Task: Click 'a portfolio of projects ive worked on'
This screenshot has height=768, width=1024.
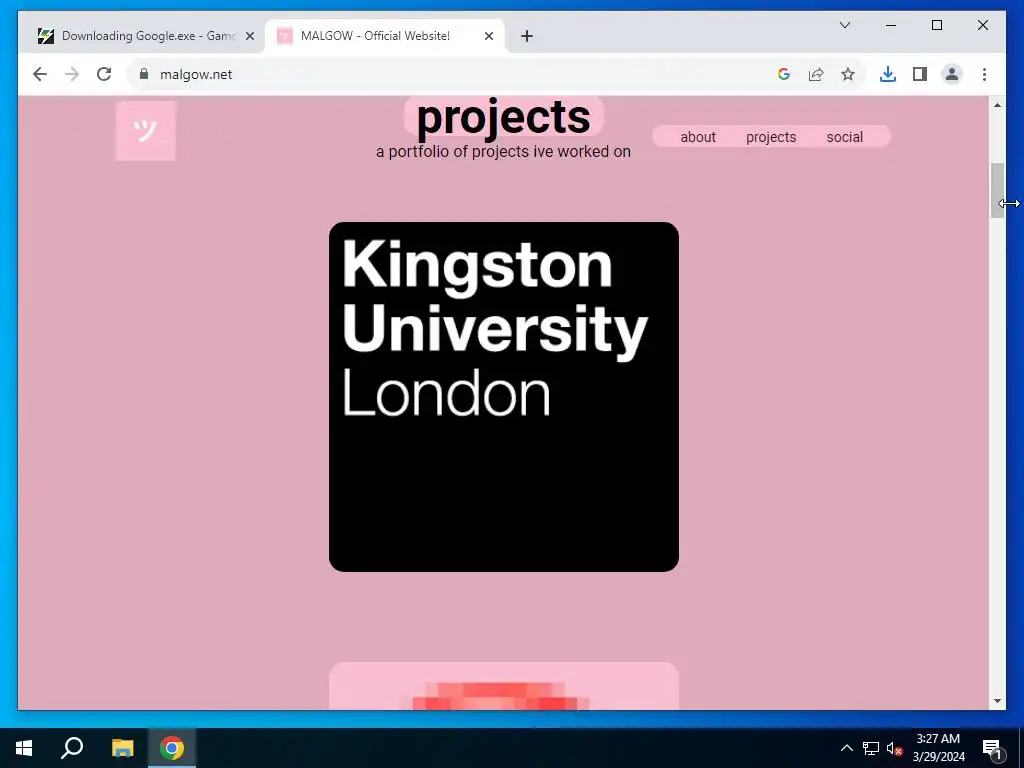Action: point(504,152)
